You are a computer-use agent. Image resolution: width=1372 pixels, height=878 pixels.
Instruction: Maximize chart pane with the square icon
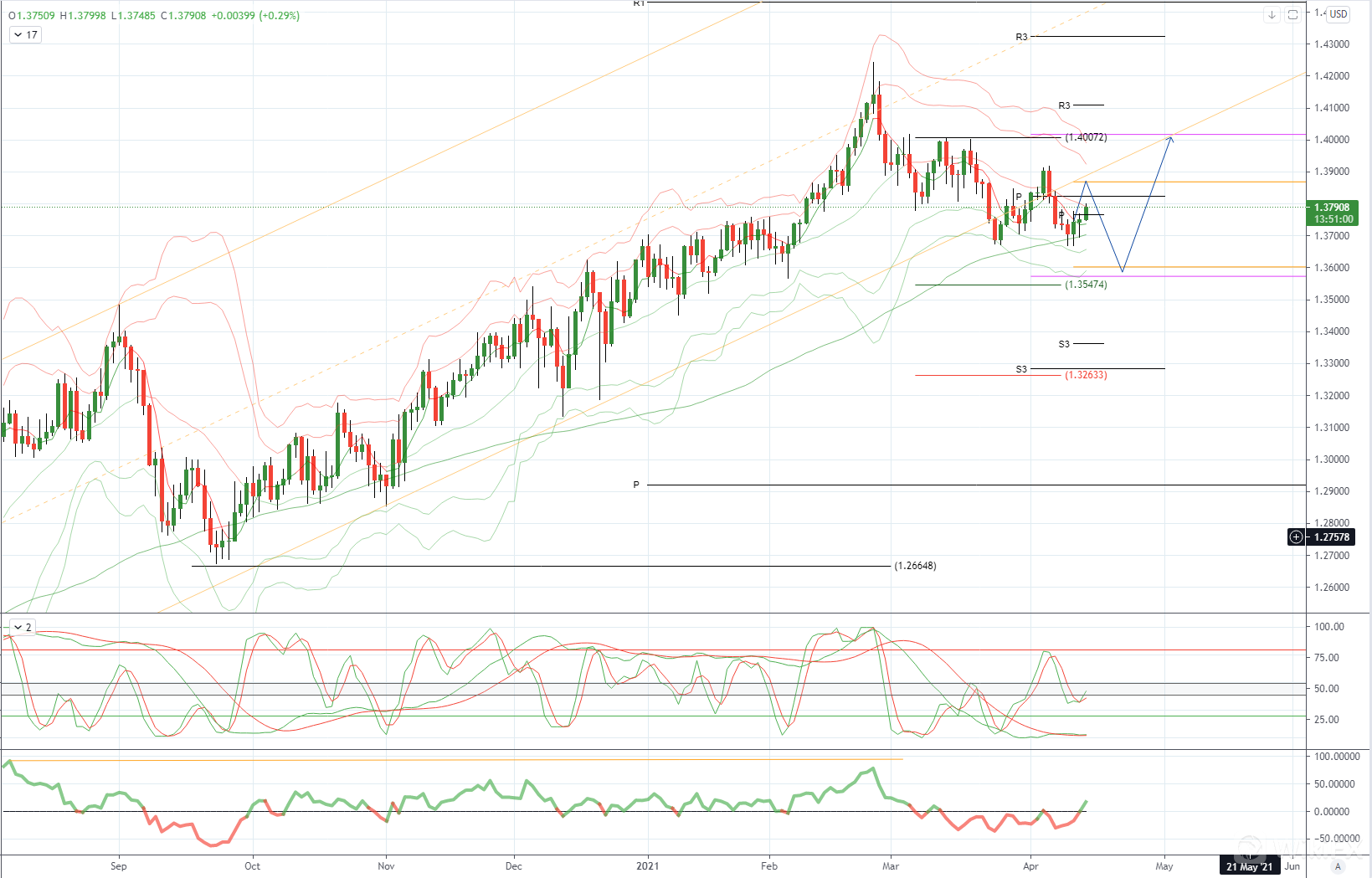coord(1292,15)
